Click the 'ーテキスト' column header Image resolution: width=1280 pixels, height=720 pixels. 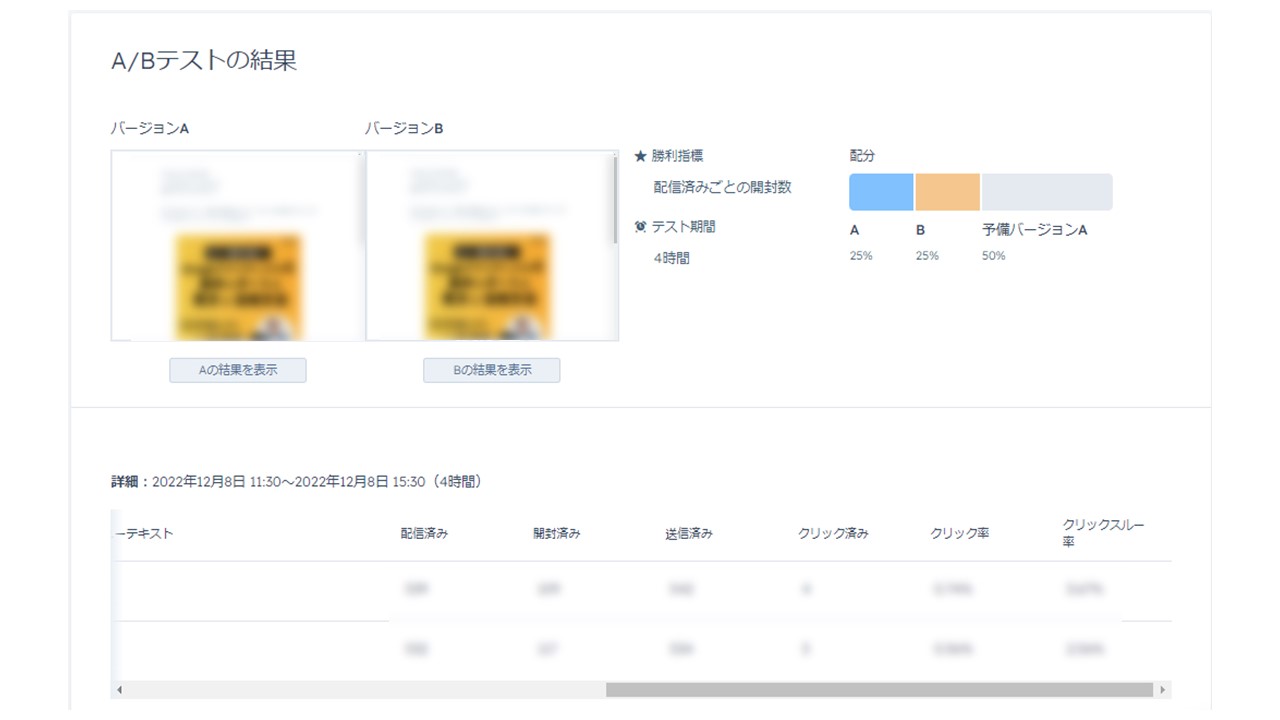click(144, 534)
